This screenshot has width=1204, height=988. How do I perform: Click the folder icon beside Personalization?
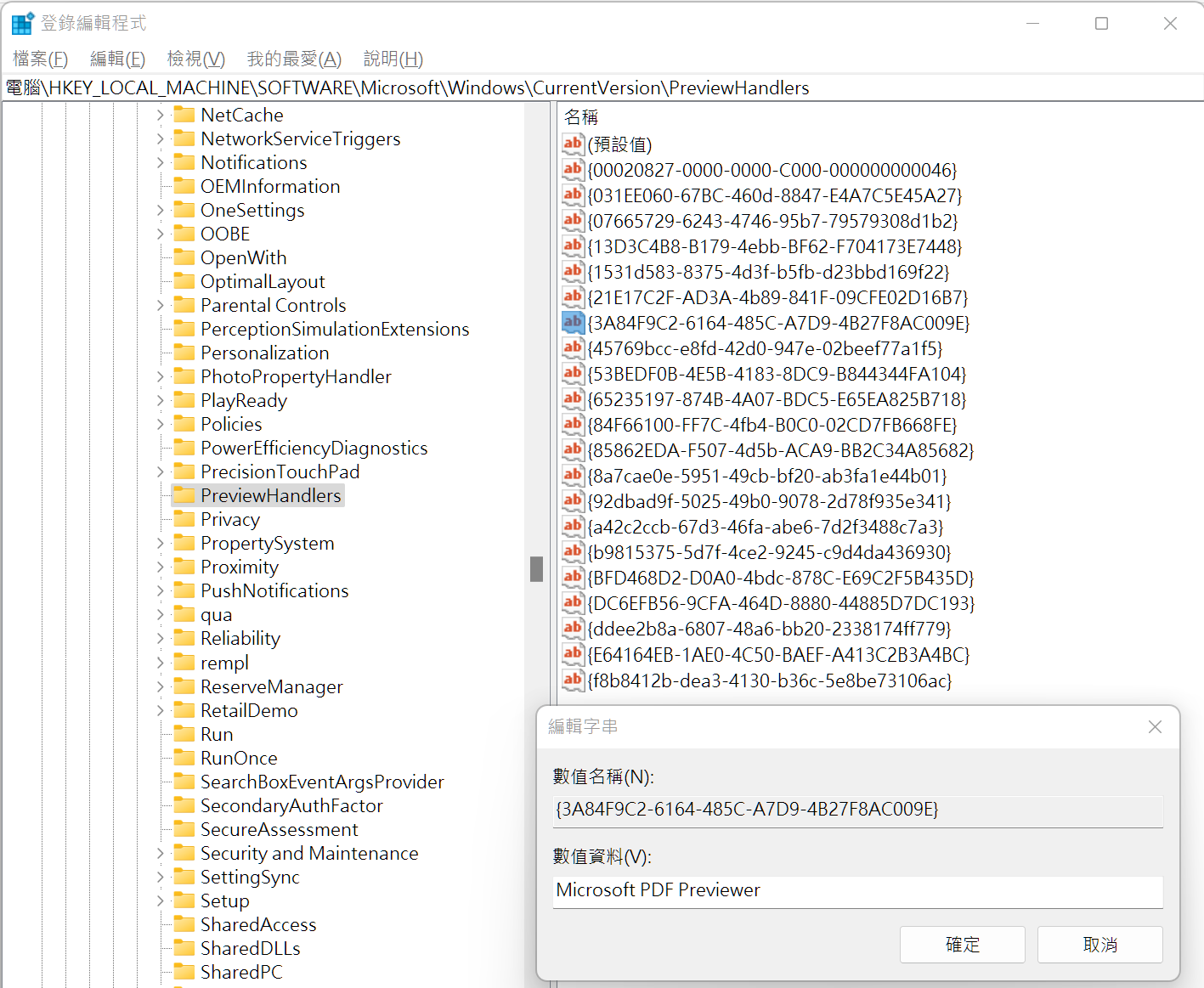(x=184, y=353)
